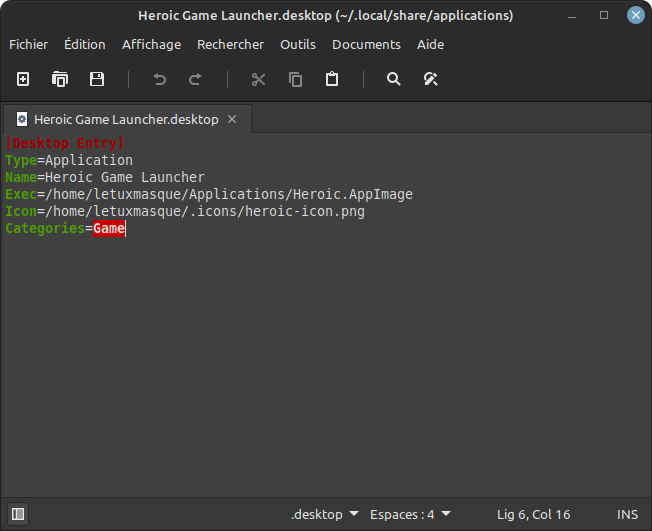
Task: Open the Affichage menu
Action: [x=151, y=44]
